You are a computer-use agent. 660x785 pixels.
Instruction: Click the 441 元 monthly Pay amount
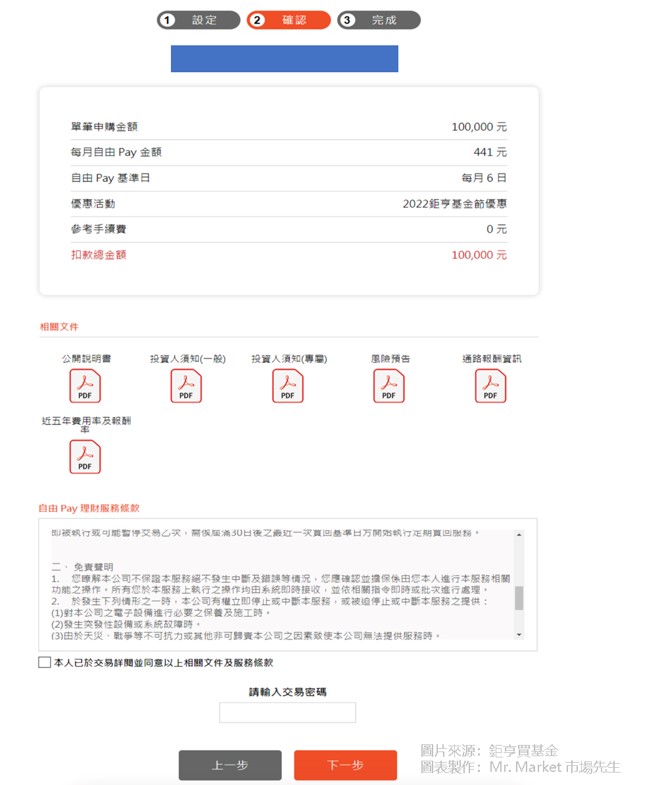[x=490, y=152]
